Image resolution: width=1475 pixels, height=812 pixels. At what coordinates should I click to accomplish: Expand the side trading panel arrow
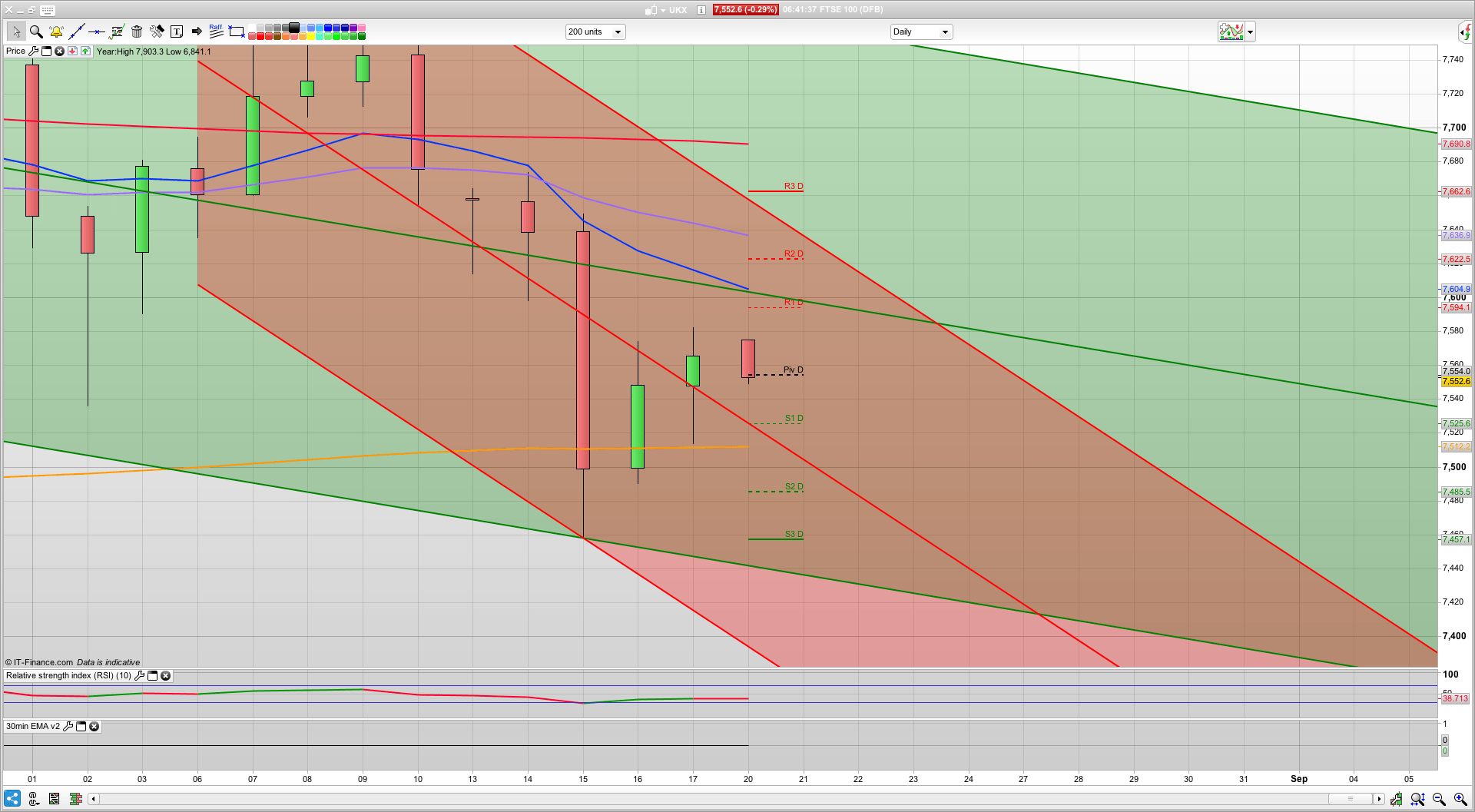click(1465, 31)
